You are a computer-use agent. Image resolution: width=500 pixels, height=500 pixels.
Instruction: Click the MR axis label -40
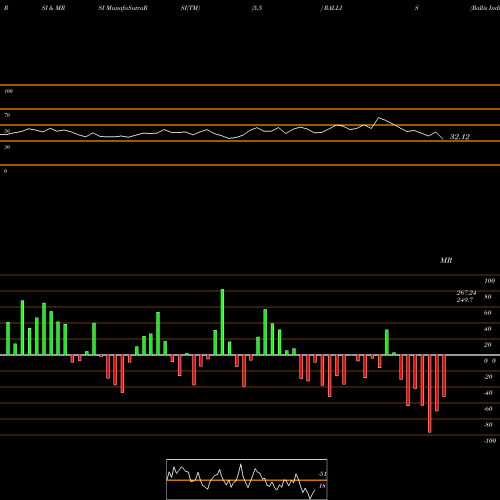(488, 393)
